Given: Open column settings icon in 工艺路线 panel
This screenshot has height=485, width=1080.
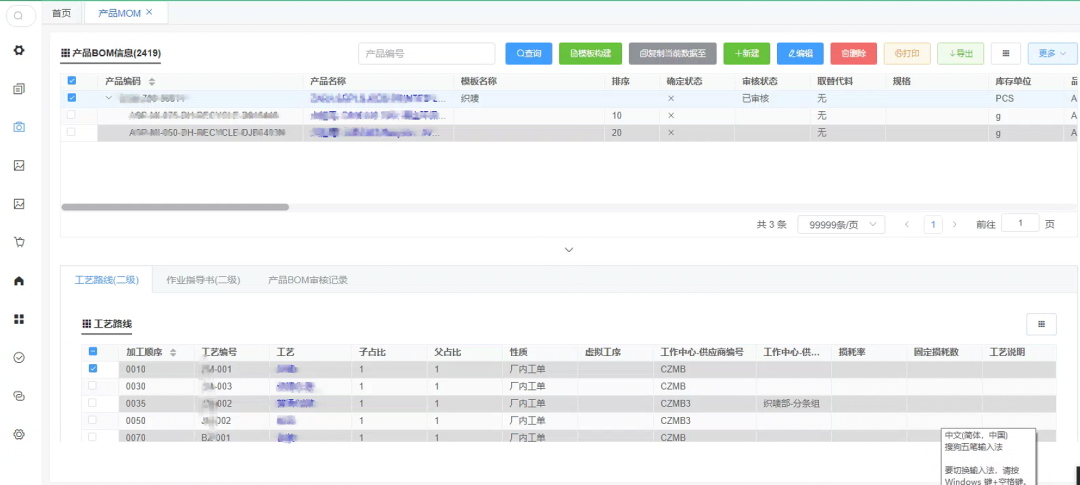Looking at the screenshot, I should coord(1041,324).
